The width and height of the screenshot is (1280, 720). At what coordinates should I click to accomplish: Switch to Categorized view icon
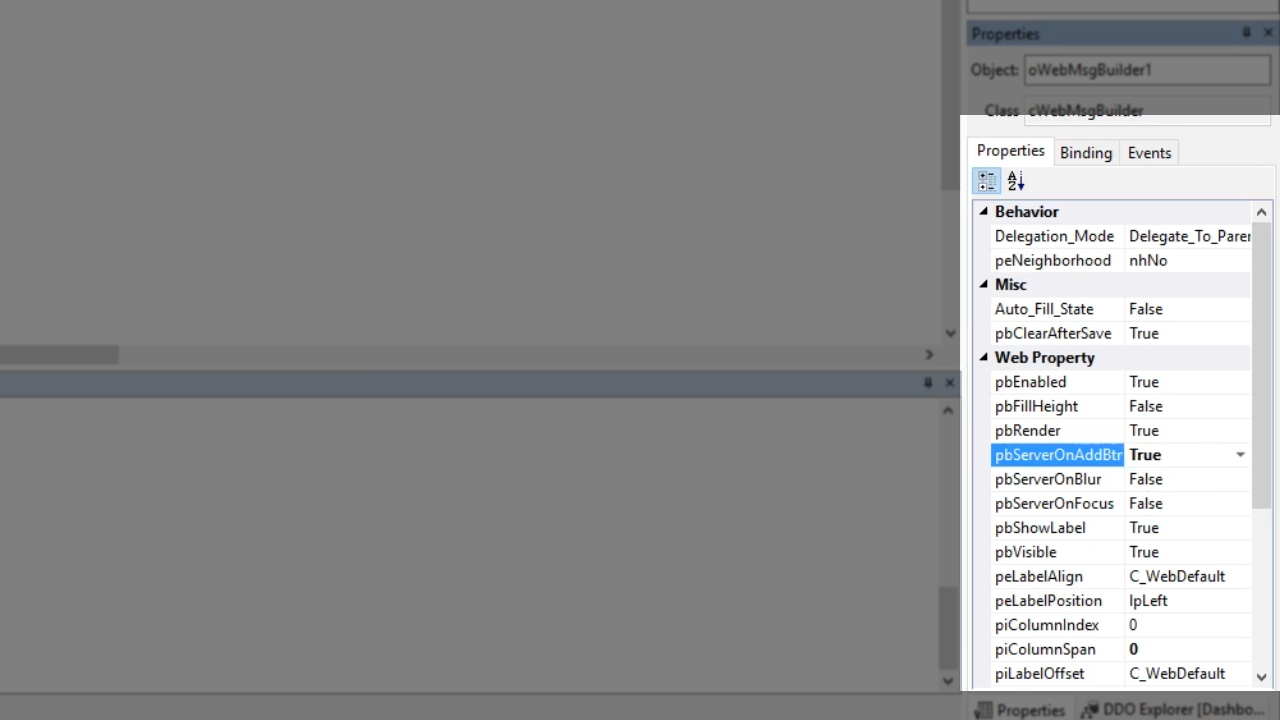[x=987, y=181]
